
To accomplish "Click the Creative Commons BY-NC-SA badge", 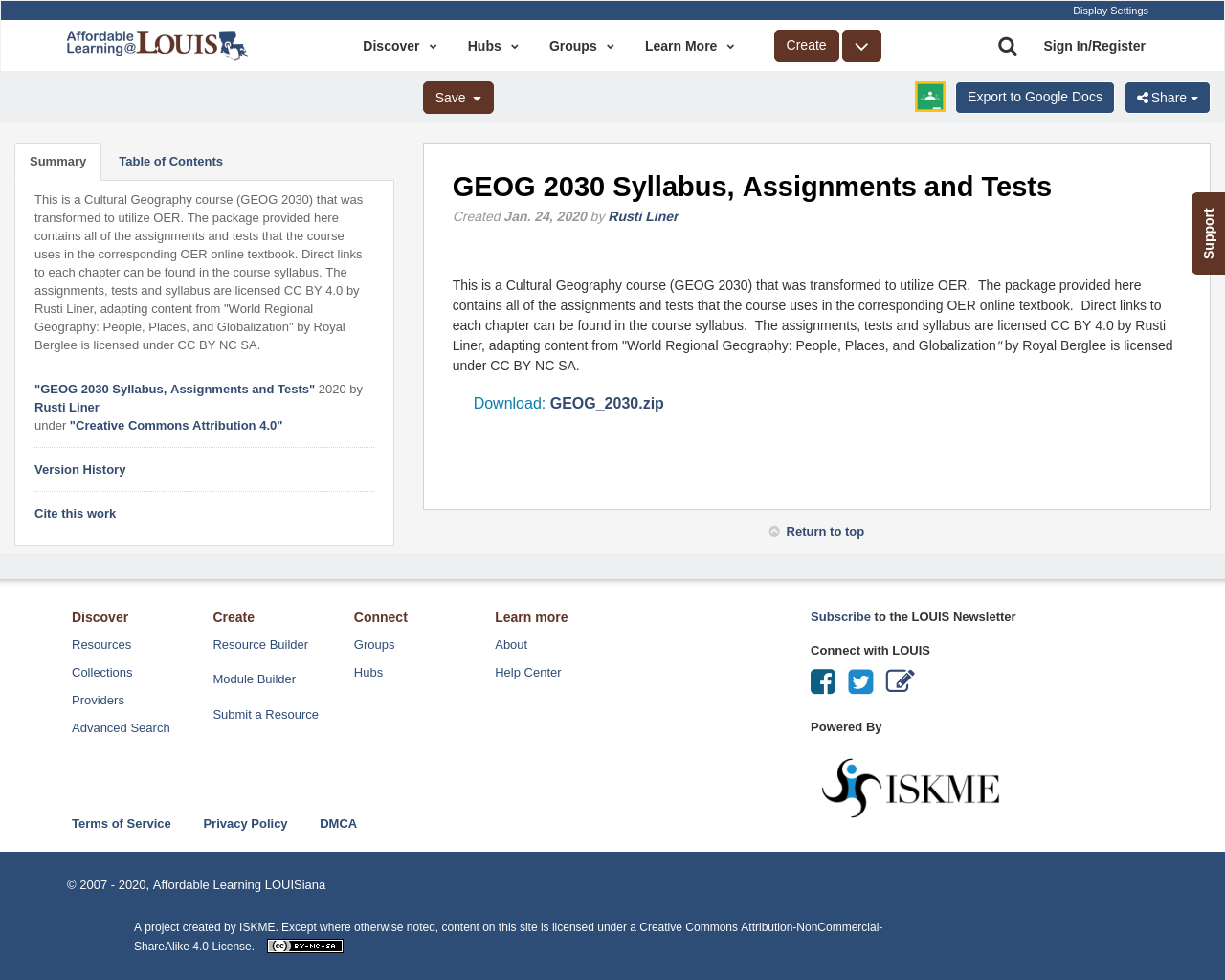I will (305, 946).
